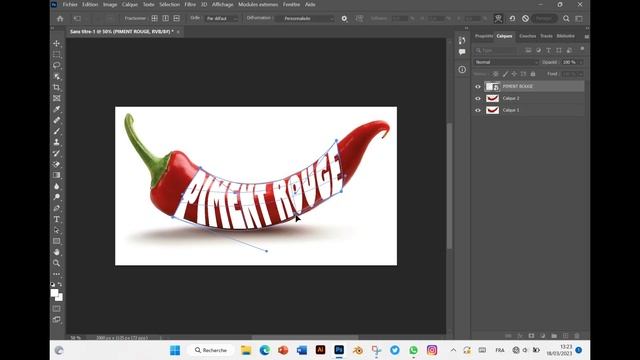
Task: Select the Blur tool
Action: click(x=57, y=187)
